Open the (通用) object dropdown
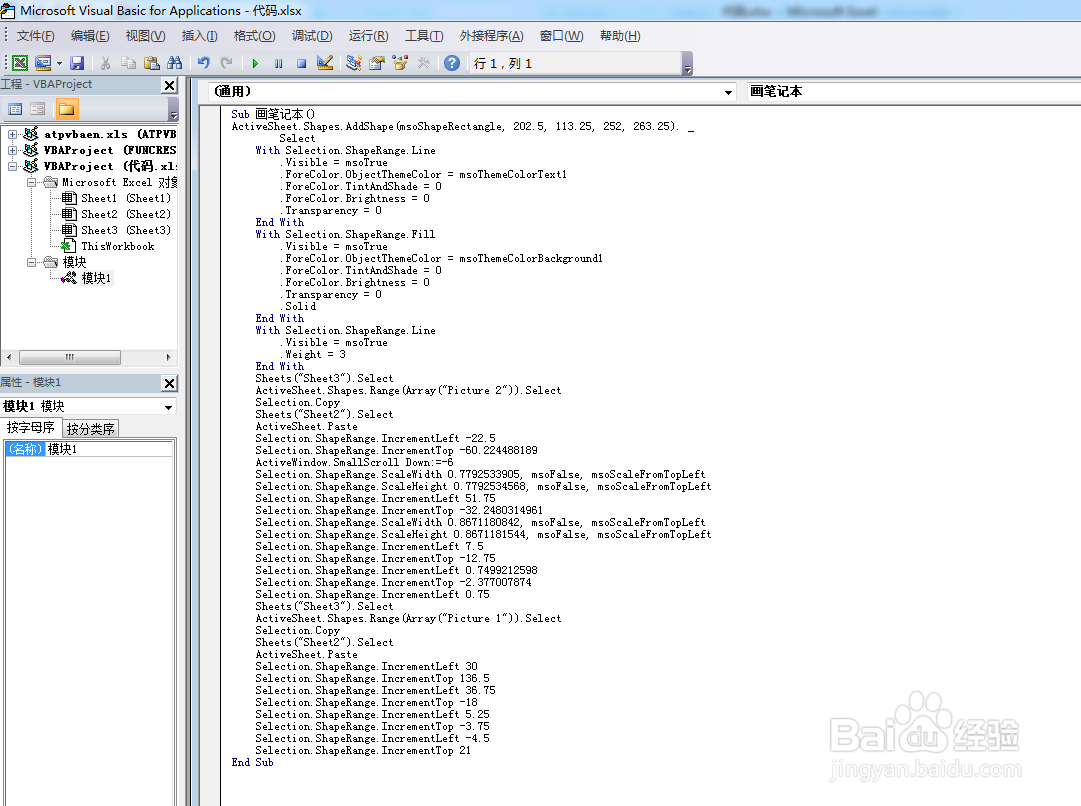This screenshot has width=1081, height=806. [728, 92]
